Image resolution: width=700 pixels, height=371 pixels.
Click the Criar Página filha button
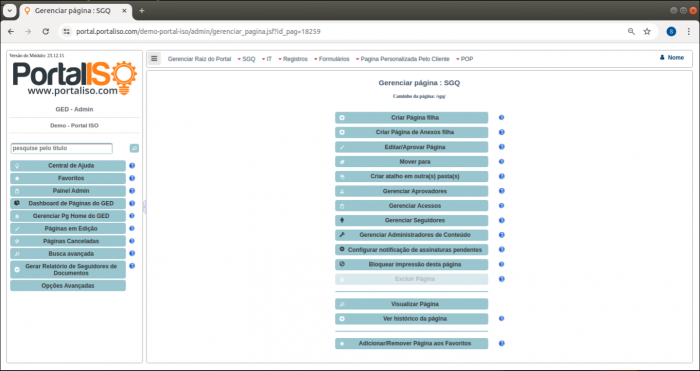pos(412,118)
